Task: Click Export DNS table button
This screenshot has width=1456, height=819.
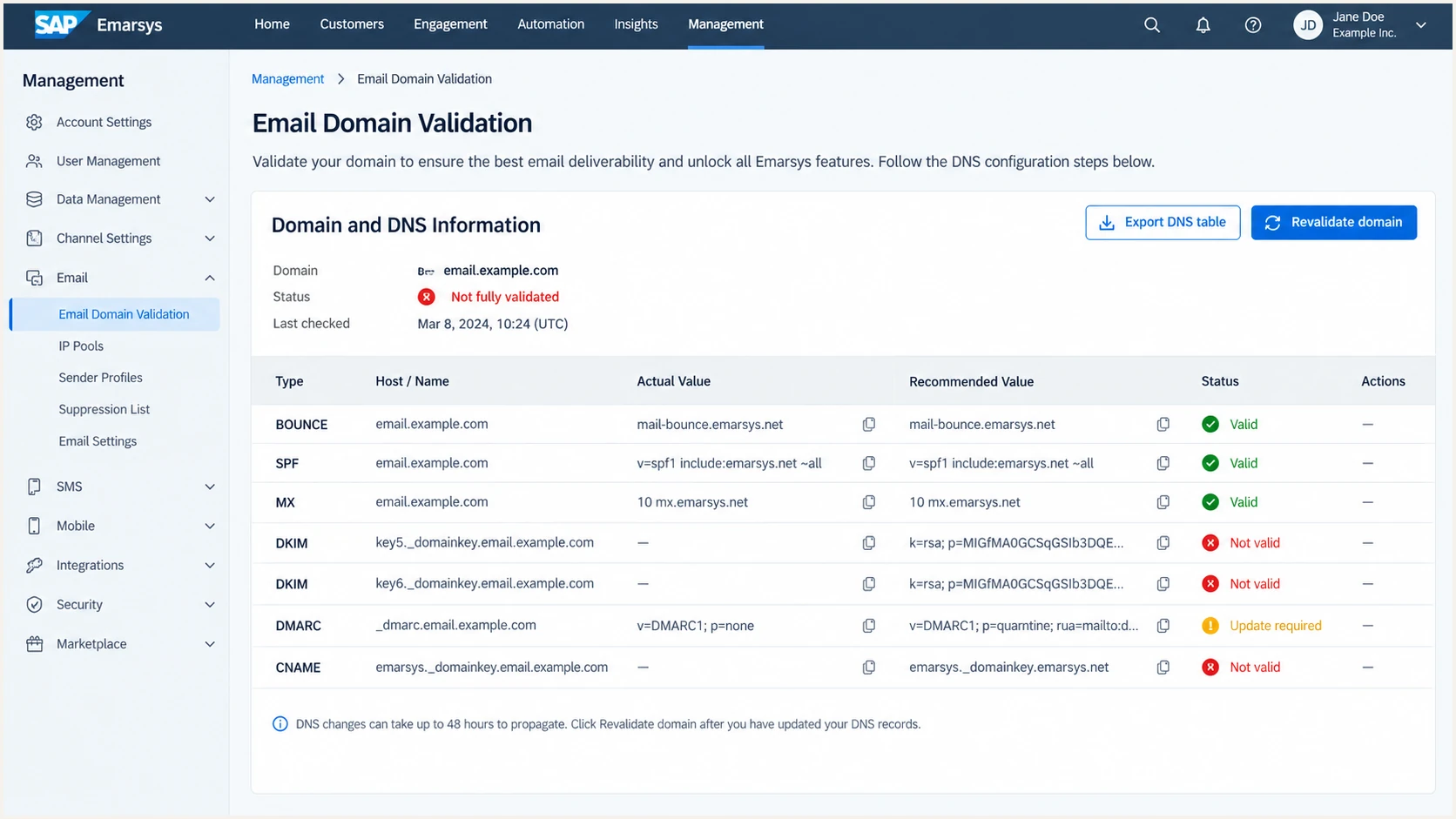Action: [x=1163, y=223]
